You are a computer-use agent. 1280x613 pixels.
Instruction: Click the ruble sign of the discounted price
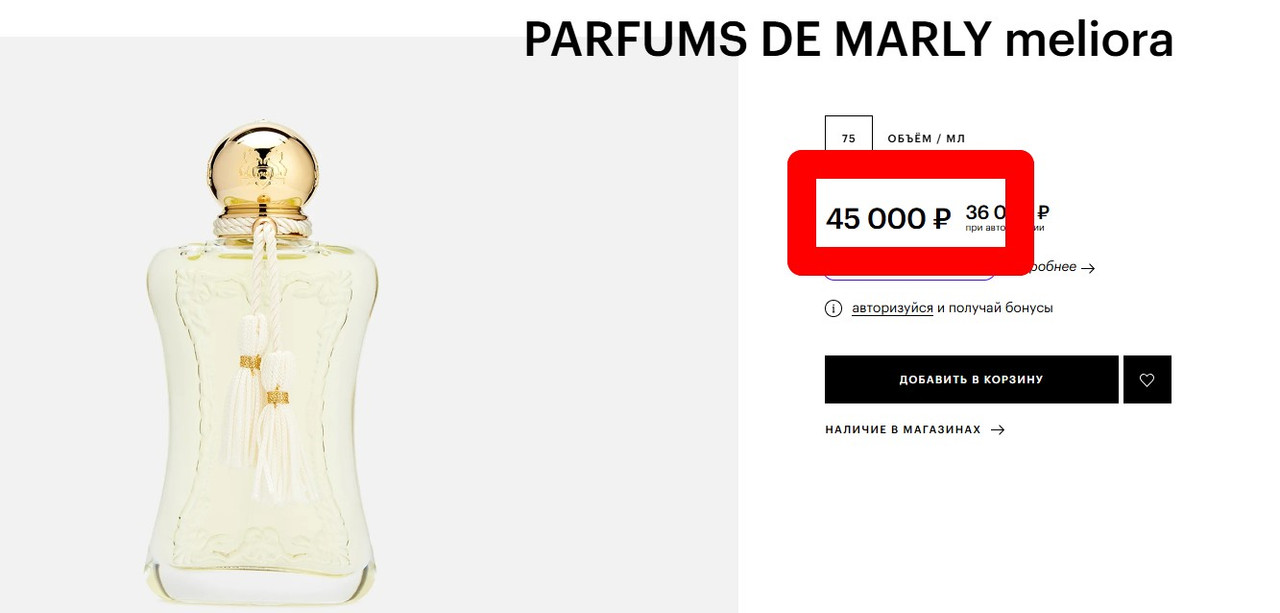click(x=1043, y=212)
